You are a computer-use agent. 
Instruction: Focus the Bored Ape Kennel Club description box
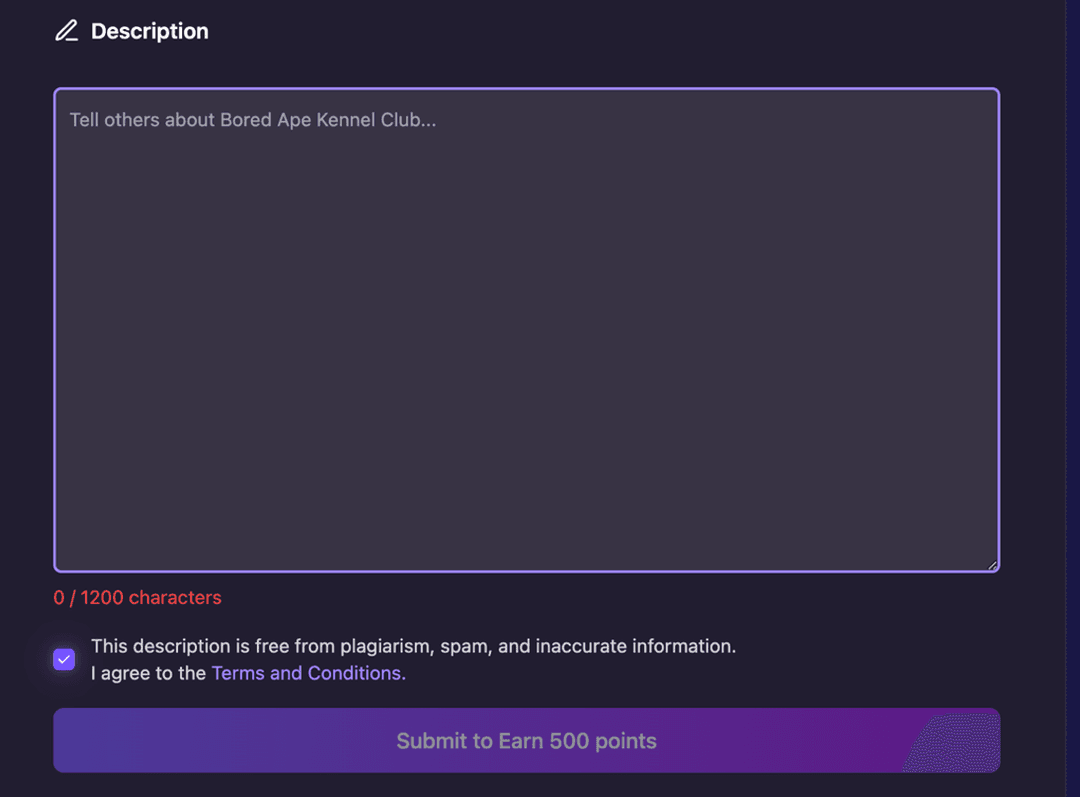(x=526, y=330)
